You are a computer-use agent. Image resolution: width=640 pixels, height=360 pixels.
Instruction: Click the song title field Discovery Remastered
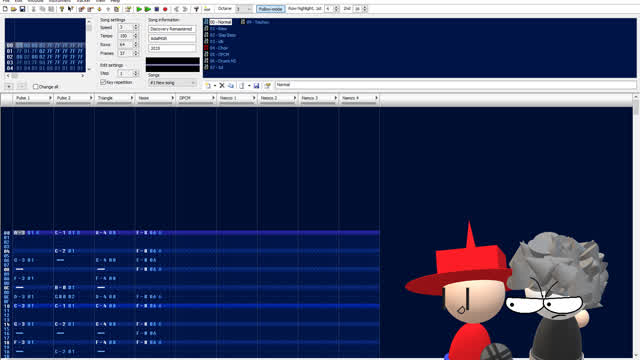point(172,29)
